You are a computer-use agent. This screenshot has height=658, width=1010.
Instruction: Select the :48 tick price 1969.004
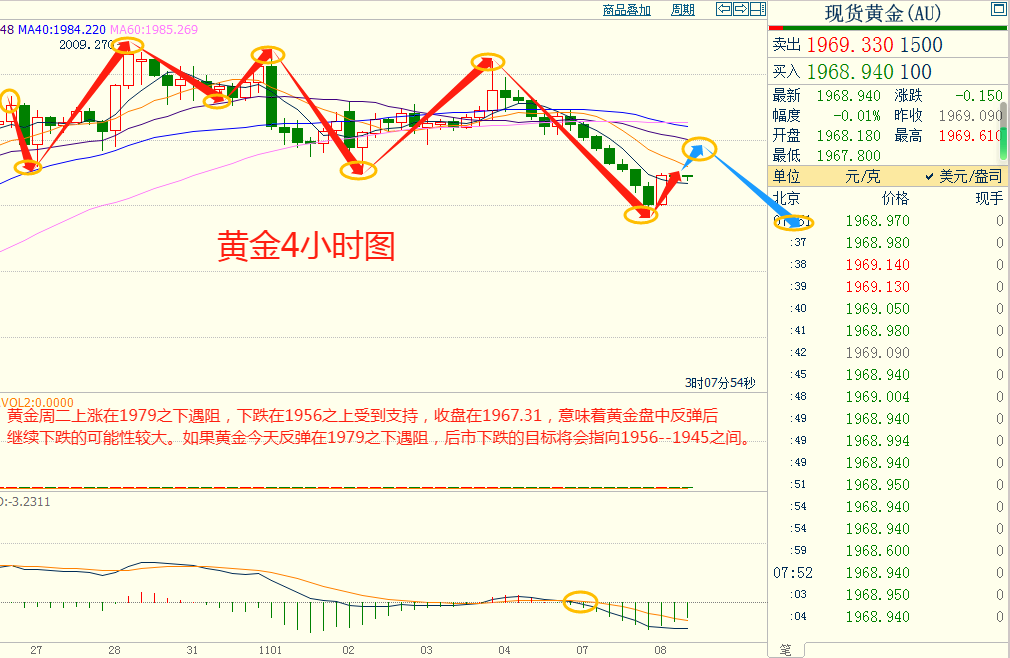[878, 397]
